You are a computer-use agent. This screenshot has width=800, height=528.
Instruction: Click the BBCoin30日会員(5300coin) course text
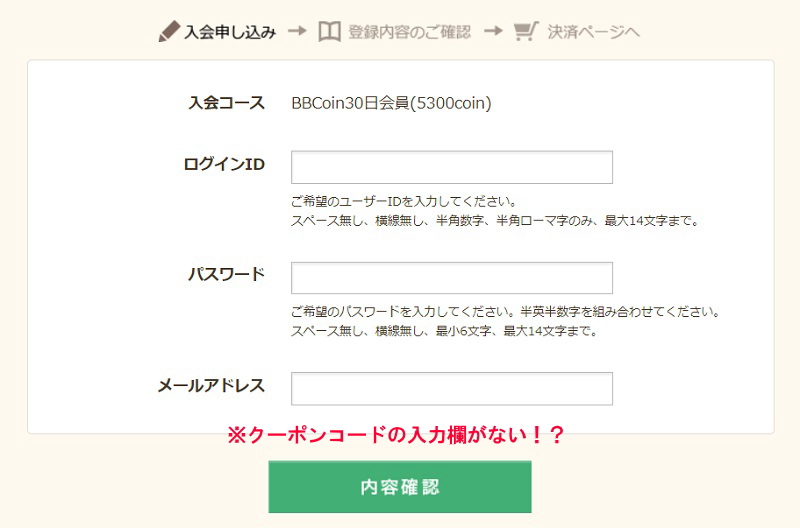pos(391,102)
